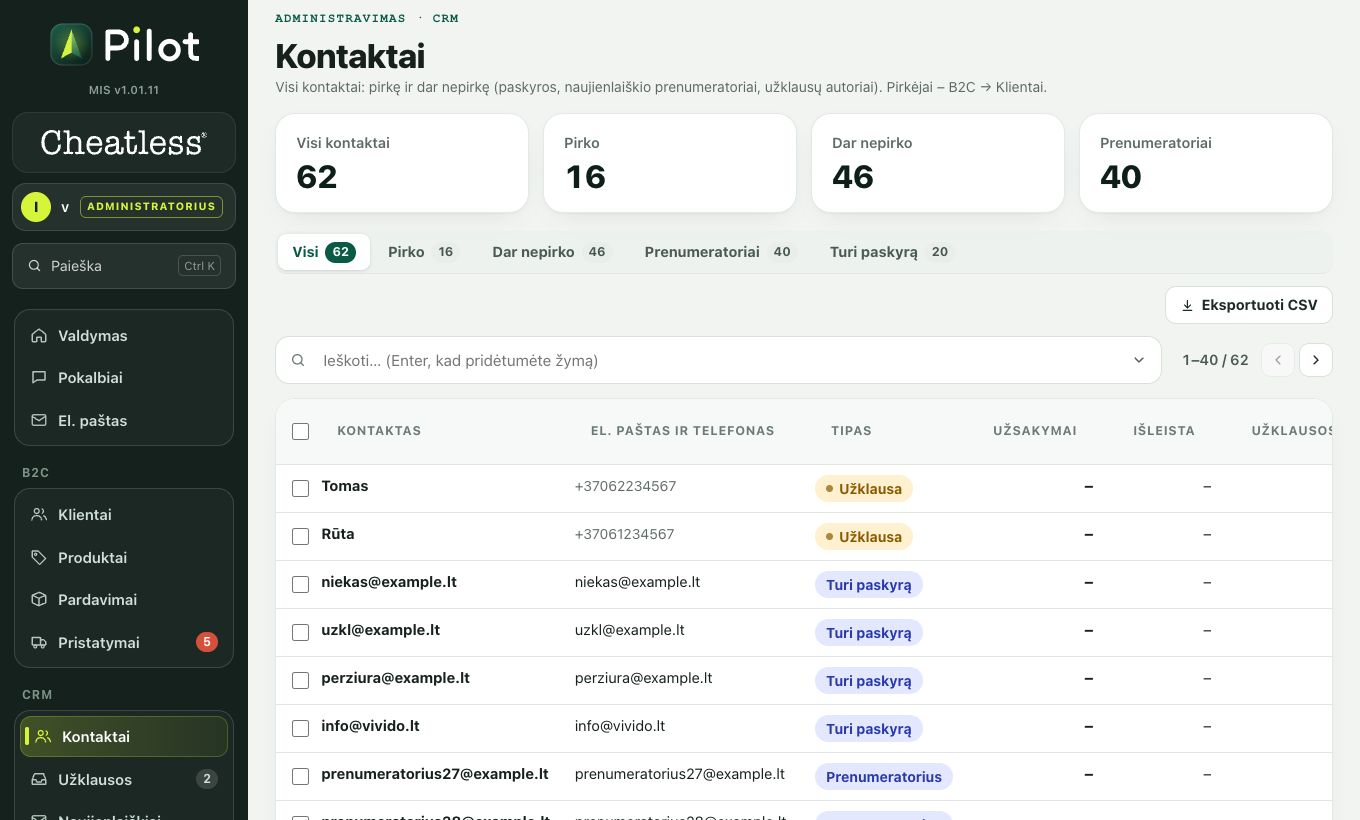1360x820 pixels.
Task: Click the magnifier icon in contacts search field
Action: coord(298,360)
